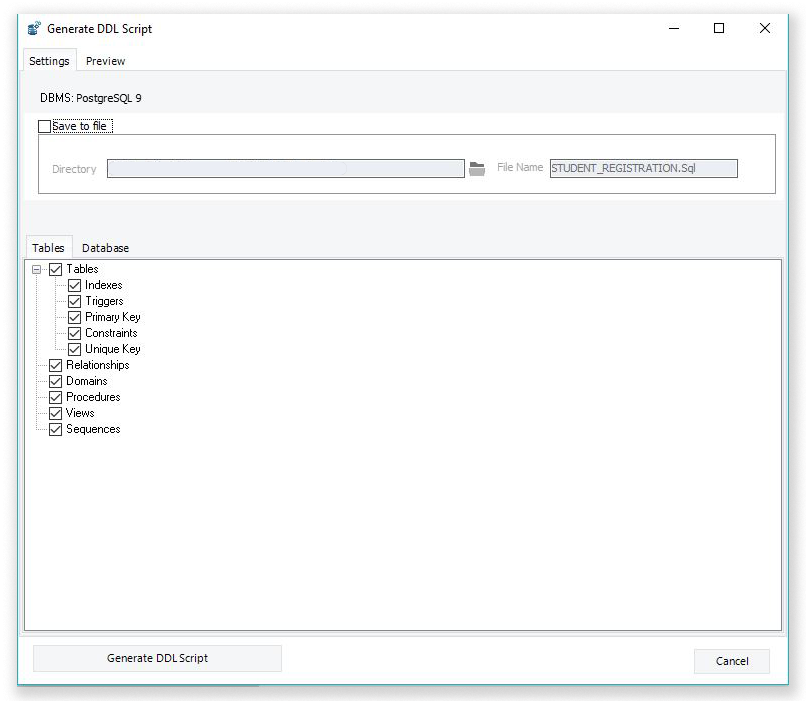The width and height of the screenshot is (806, 701).
Task: Select the Views tree label
Action: click(x=80, y=413)
